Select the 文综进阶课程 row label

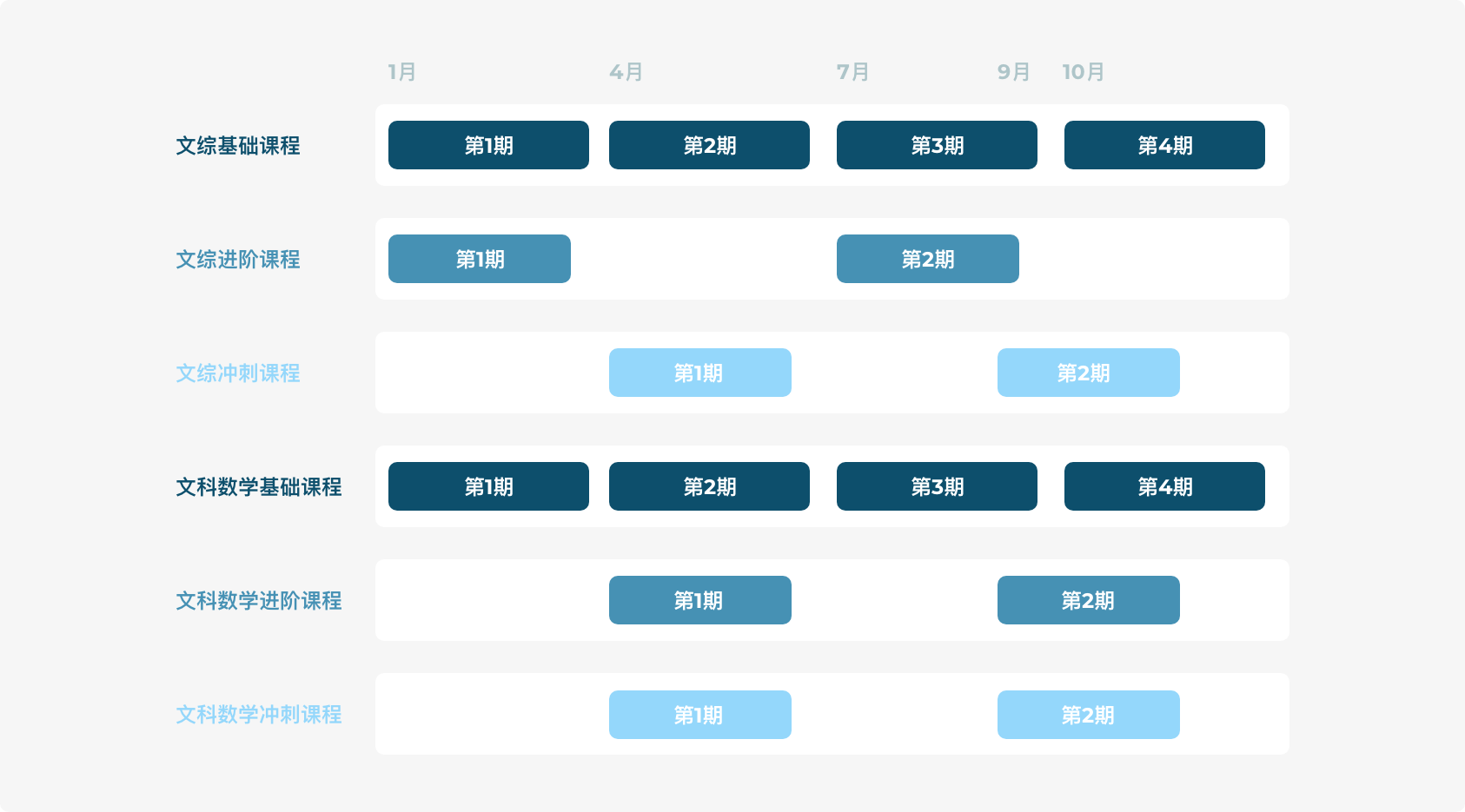point(238,260)
